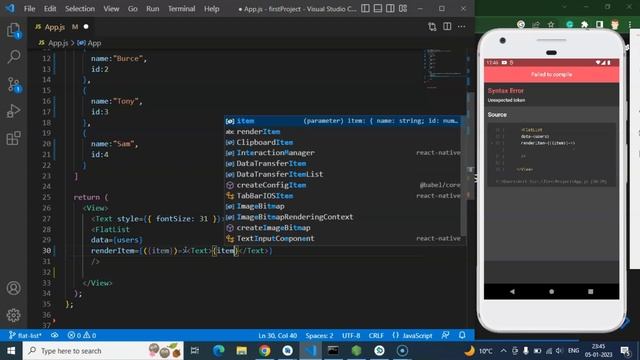Click the Chrome profile avatar
Screen dimensions: 640x360
615,24
